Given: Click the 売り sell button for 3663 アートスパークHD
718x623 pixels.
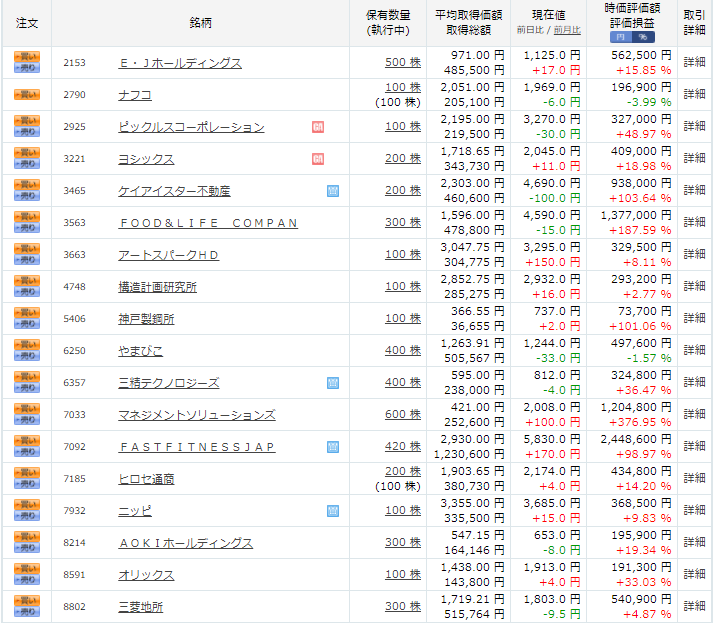Looking at the screenshot, I should tap(27, 260).
